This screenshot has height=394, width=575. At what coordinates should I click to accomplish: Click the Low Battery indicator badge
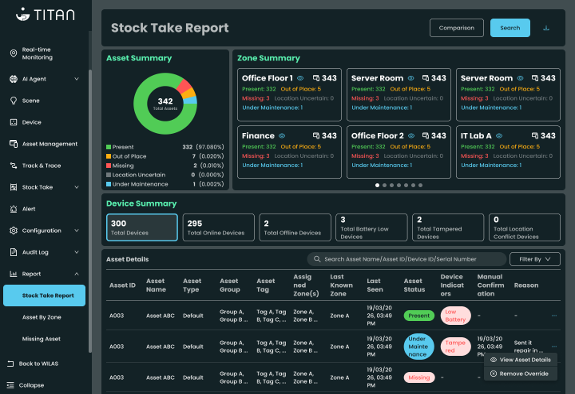(455, 315)
